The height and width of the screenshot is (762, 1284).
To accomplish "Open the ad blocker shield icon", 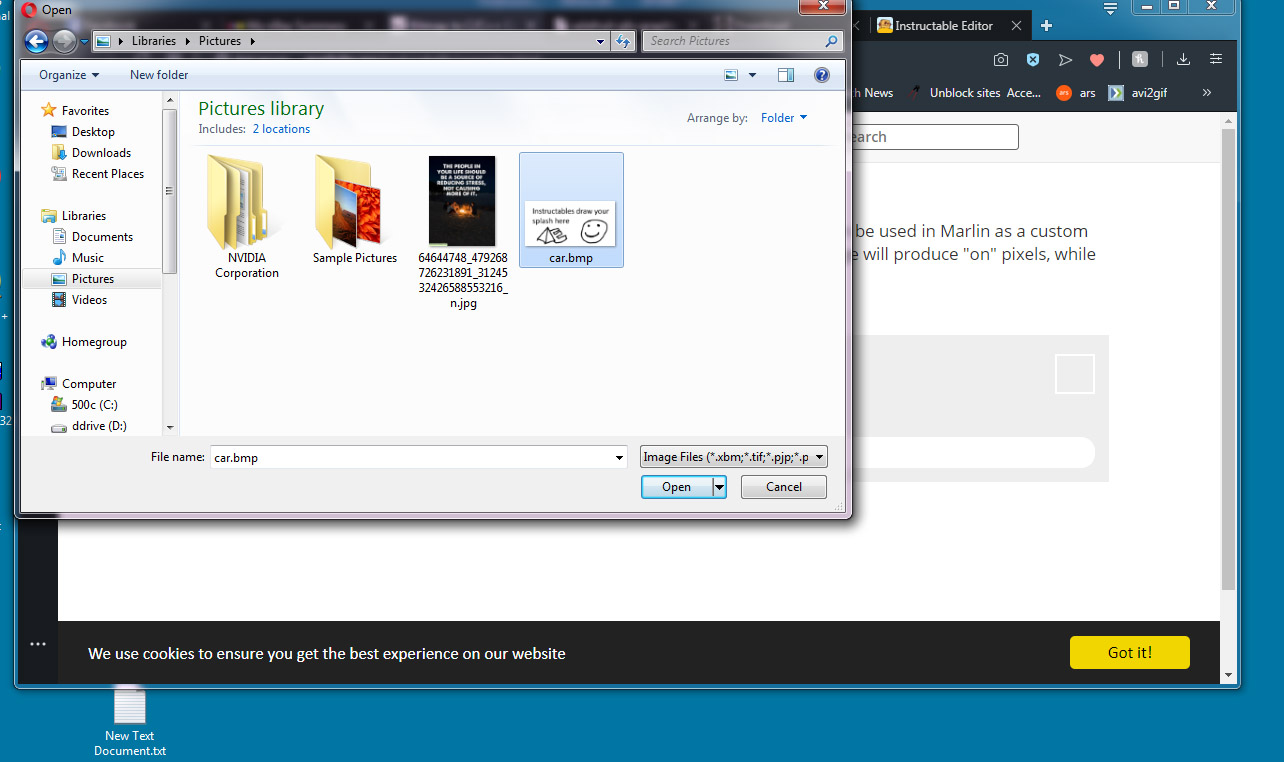I will [1033, 60].
